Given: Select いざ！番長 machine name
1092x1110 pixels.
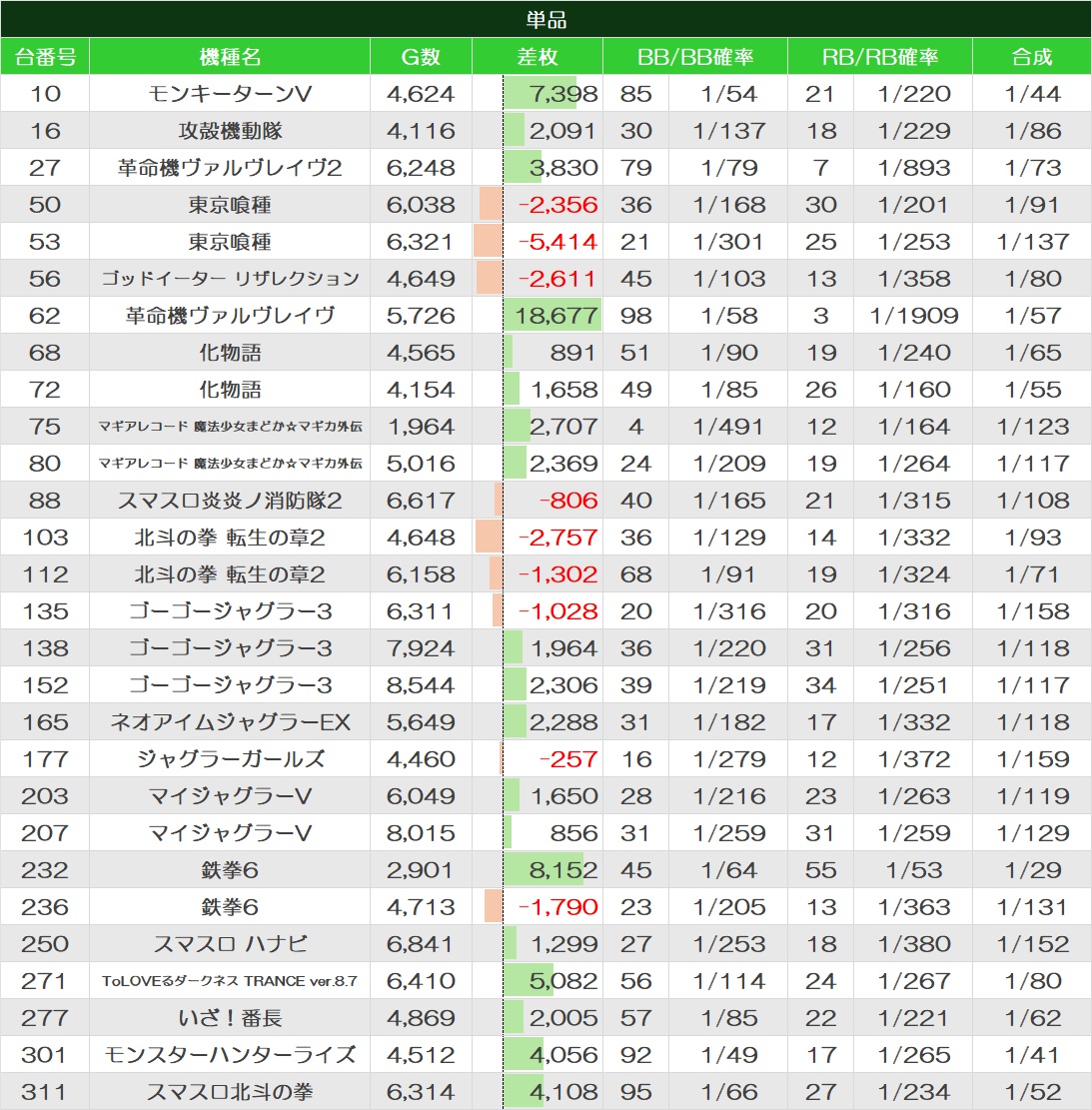Looking at the screenshot, I should 230,1018.
